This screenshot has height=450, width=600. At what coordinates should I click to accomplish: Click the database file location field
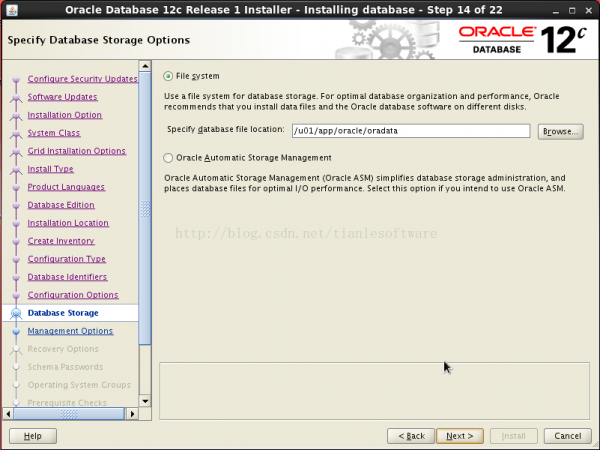[411, 131]
